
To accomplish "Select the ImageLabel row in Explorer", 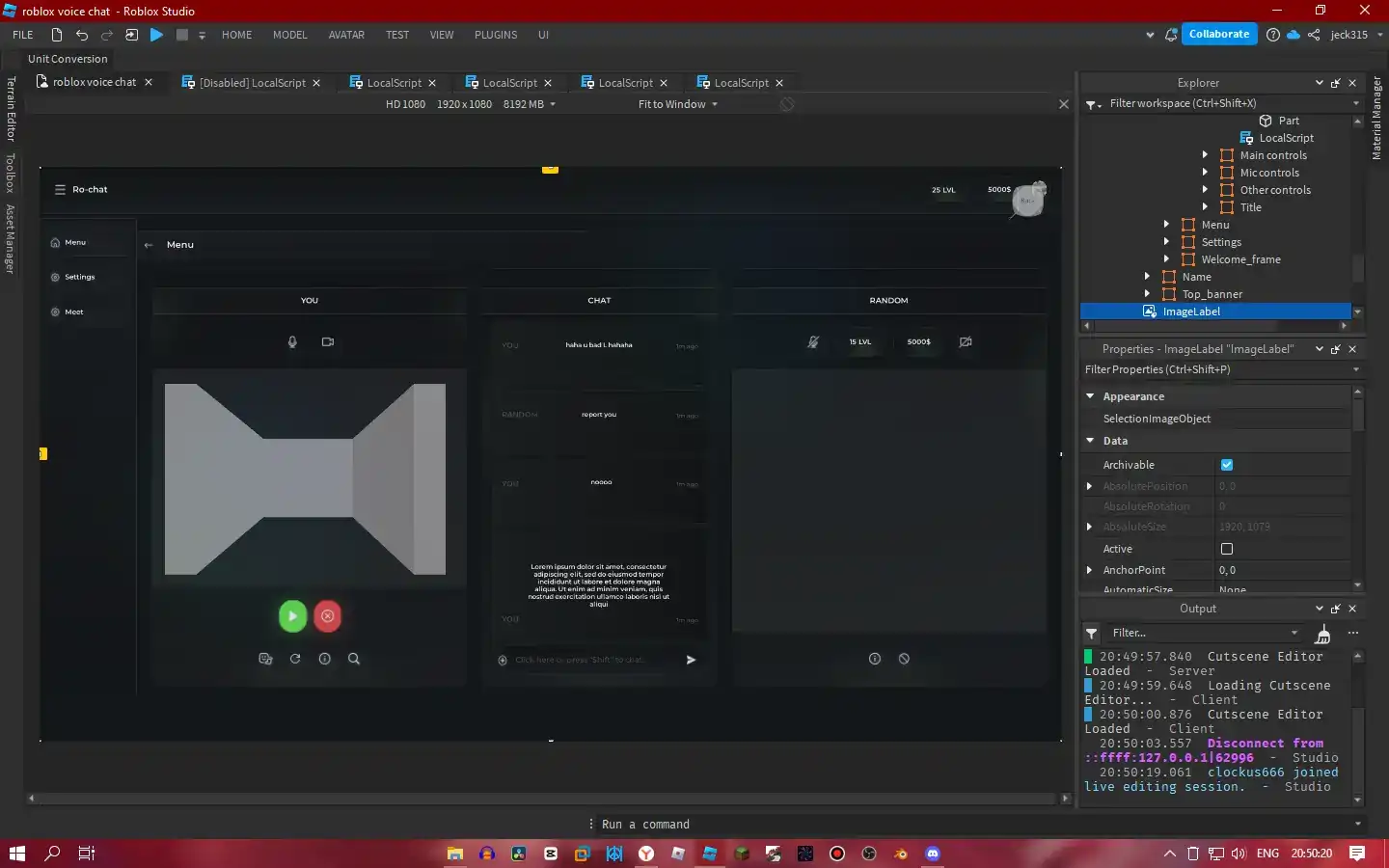I will click(x=1215, y=312).
